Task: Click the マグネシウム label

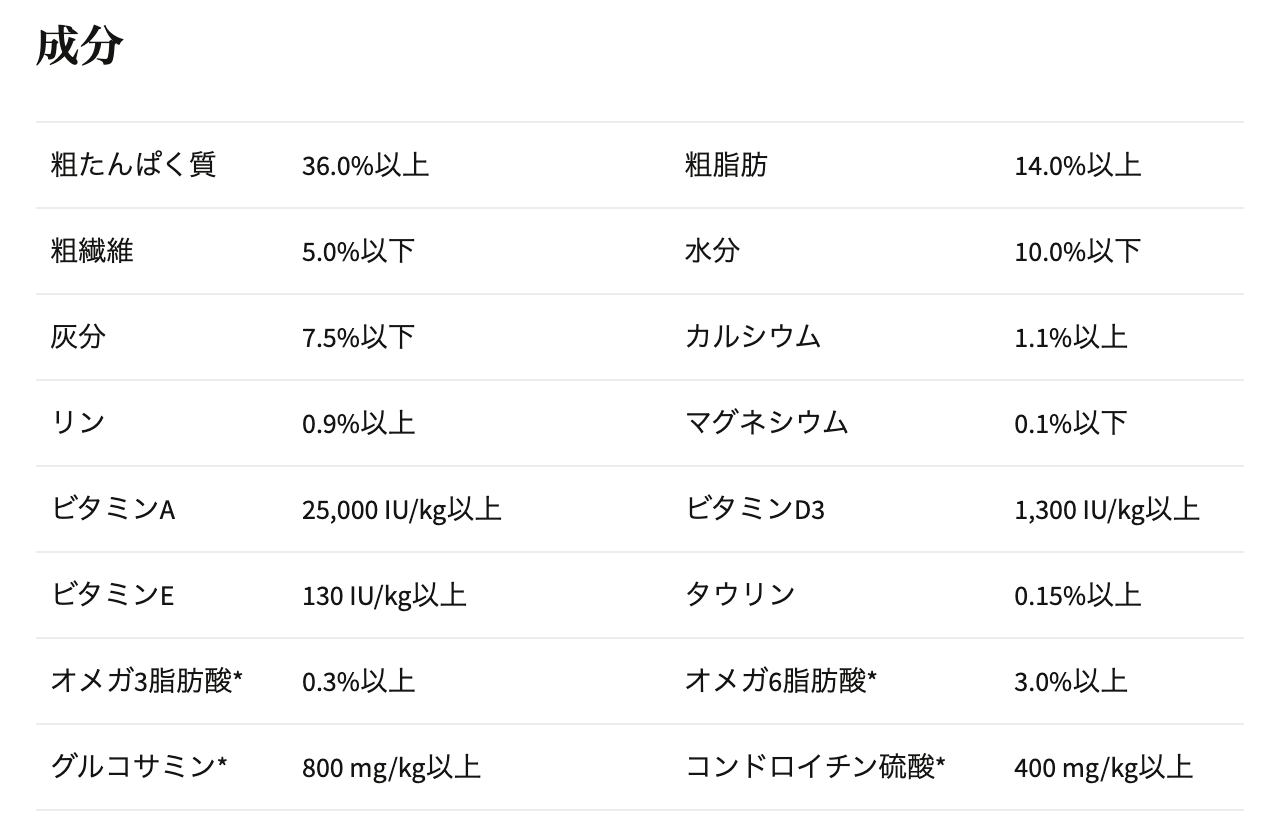Action: pos(766,423)
